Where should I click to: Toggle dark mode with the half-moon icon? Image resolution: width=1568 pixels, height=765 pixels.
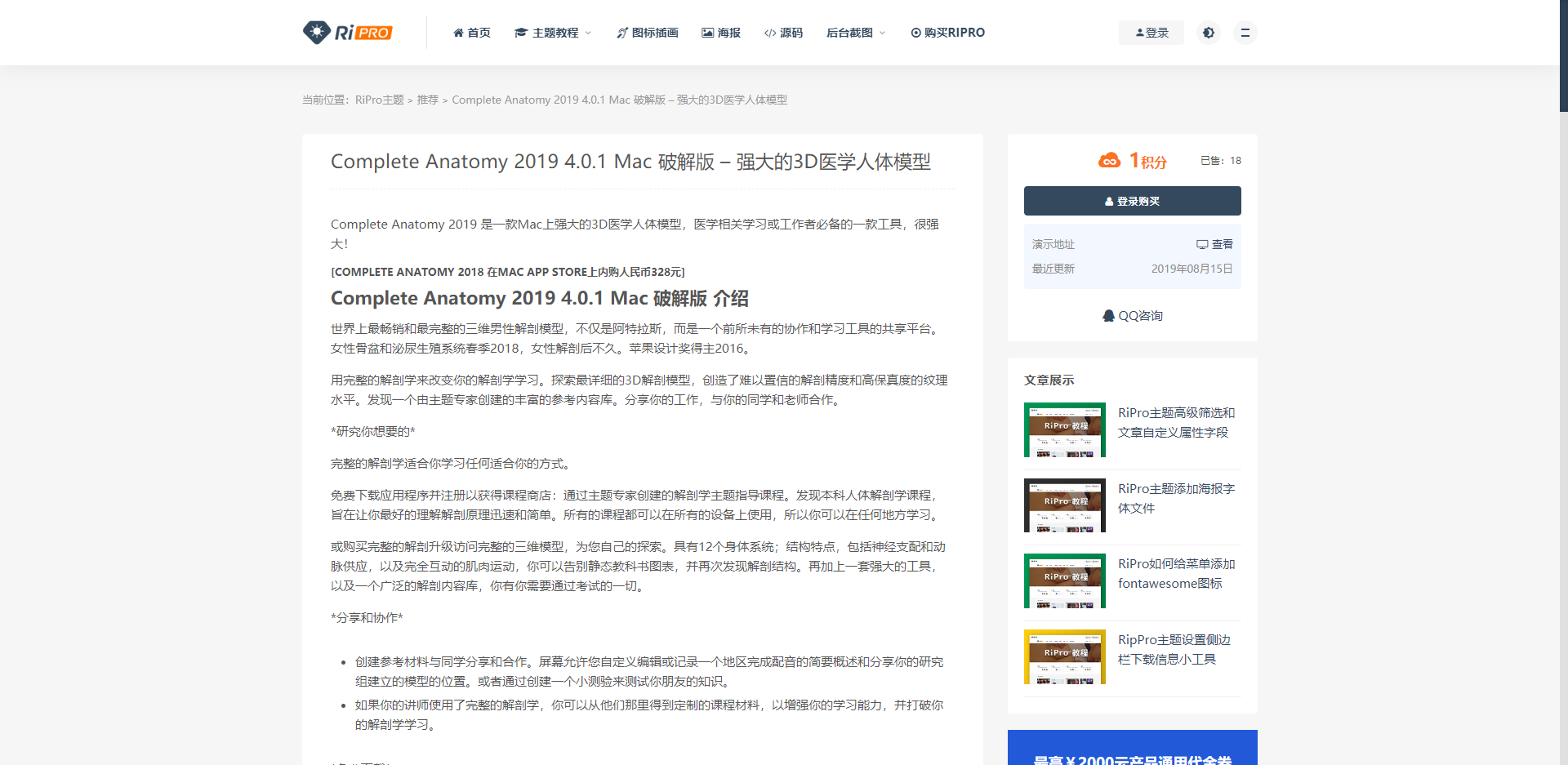pos(1209,33)
